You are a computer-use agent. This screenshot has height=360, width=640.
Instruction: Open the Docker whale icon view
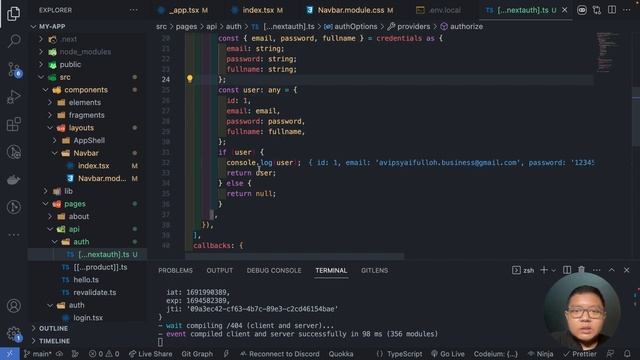(13, 180)
